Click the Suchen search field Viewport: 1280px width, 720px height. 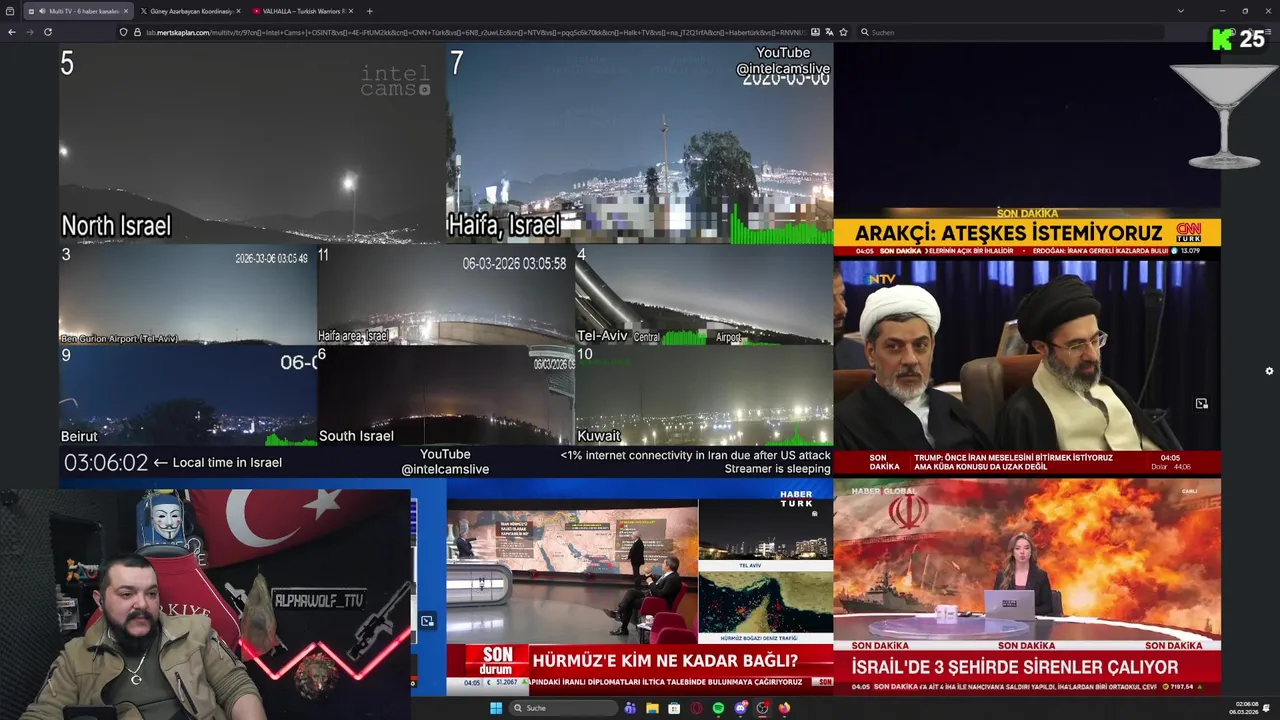1010,32
